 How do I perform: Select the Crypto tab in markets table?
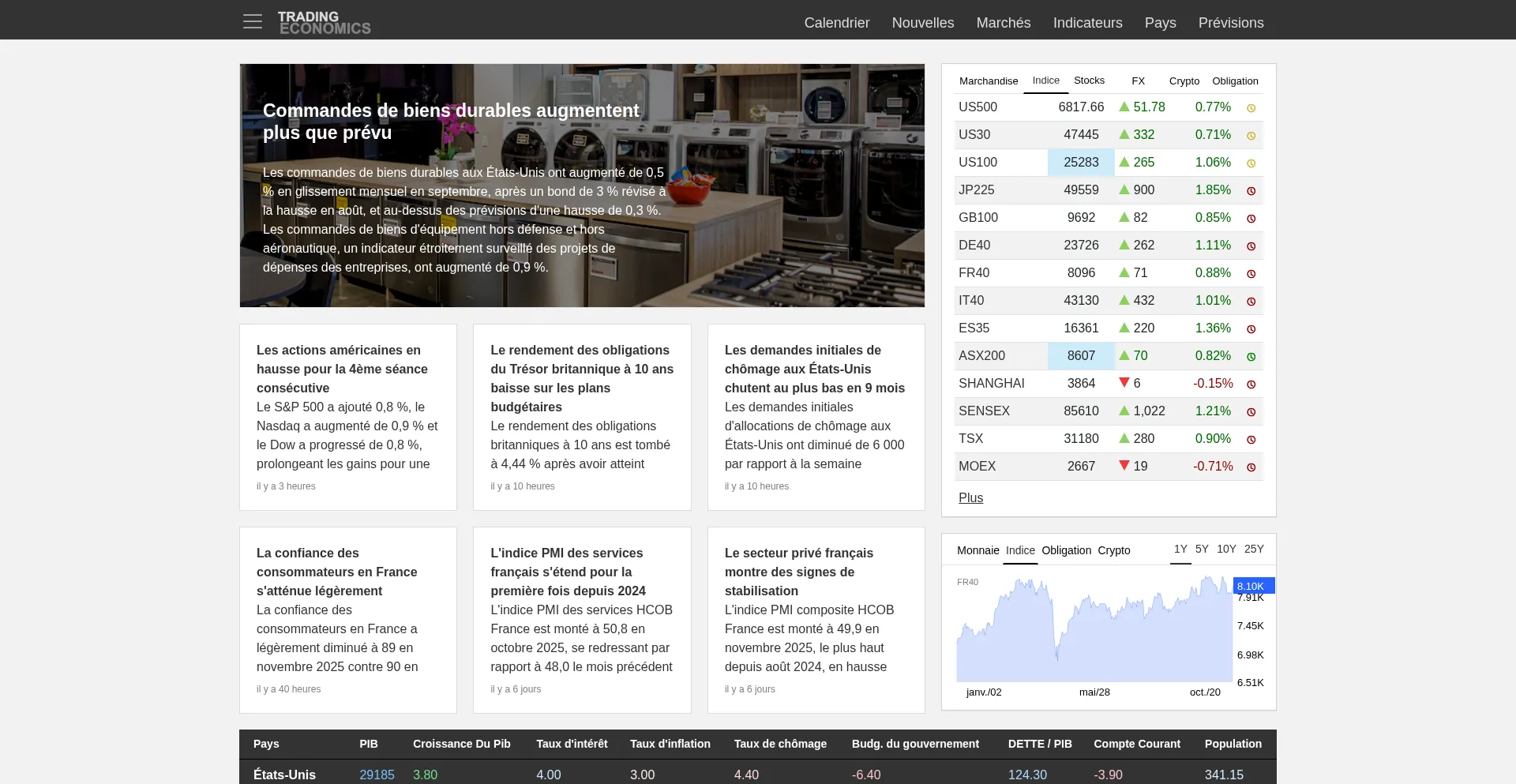coord(1184,81)
